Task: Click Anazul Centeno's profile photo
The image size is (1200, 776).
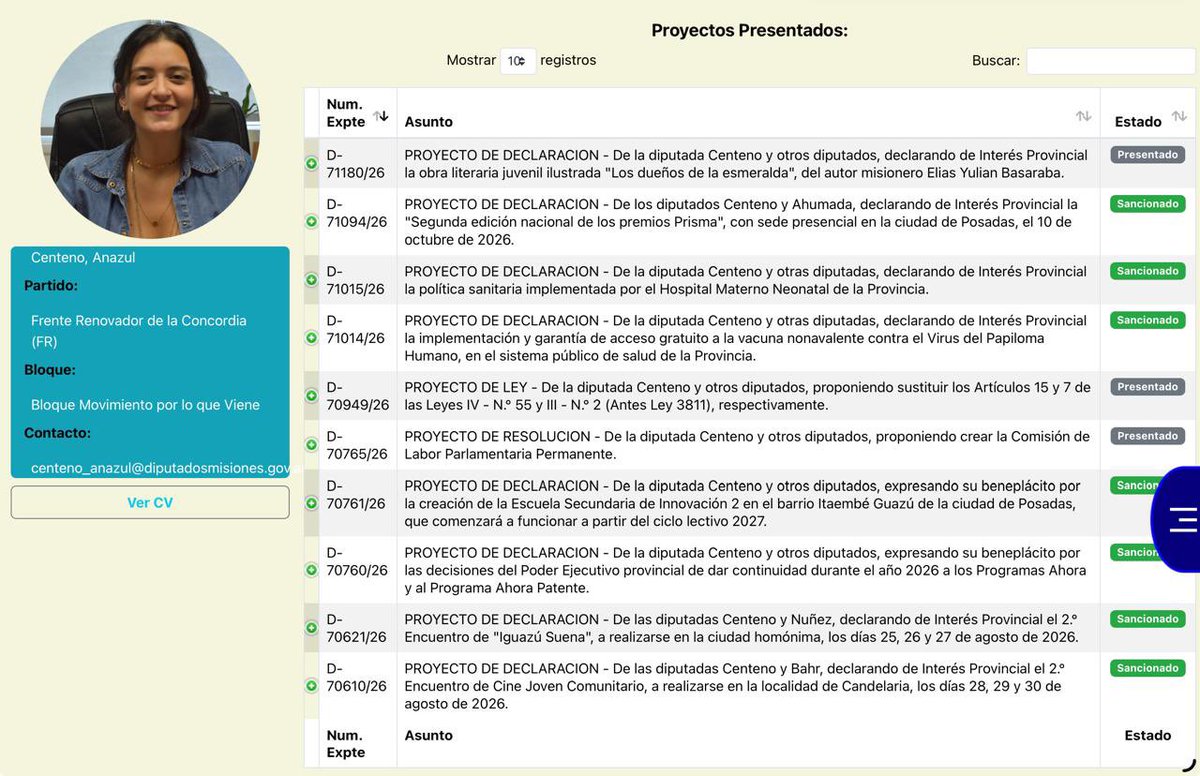Action: (x=150, y=129)
